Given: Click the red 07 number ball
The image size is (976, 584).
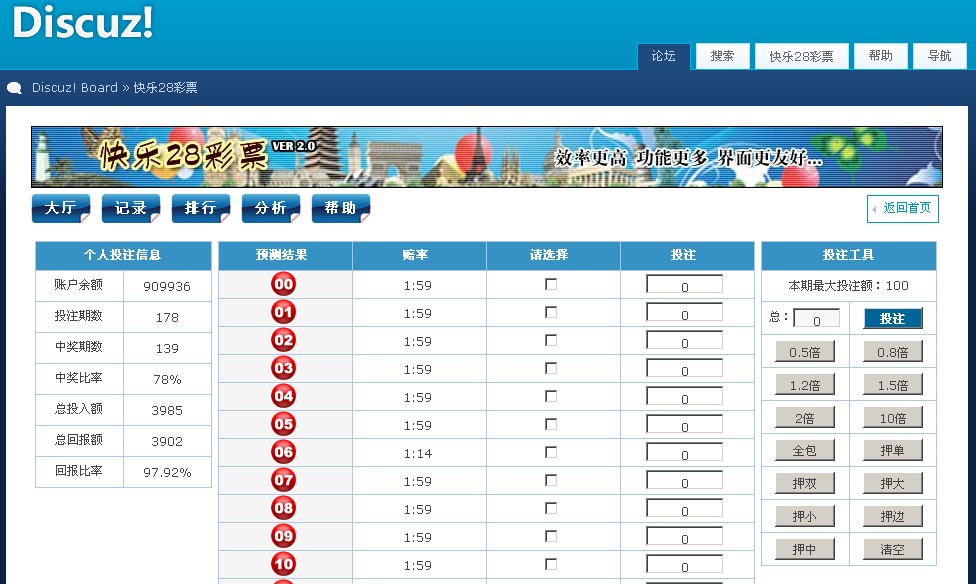Looking at the screenshot, I should pyautogui.click(x=283, y=481).
